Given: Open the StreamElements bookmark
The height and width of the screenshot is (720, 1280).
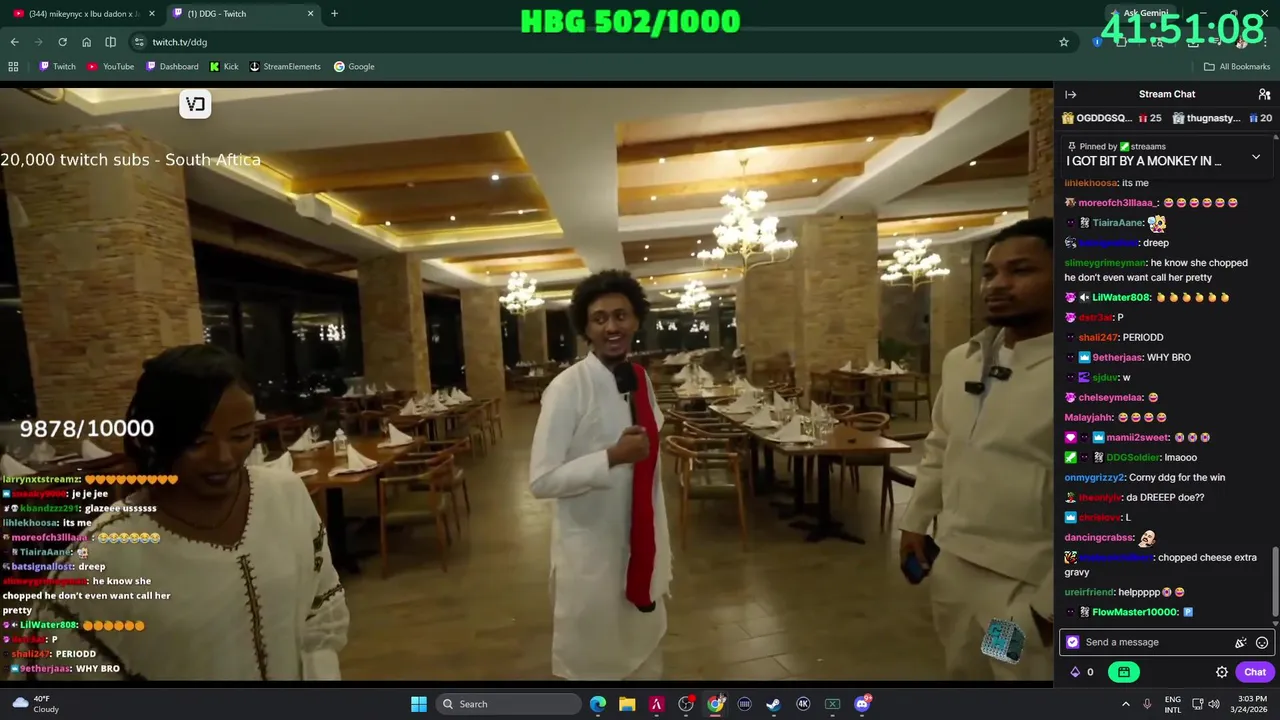Looking at the screenshot, I should (285, 66).
